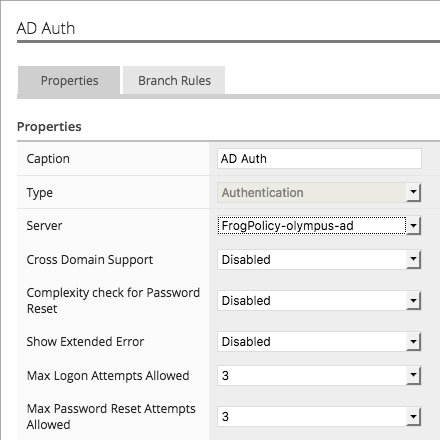Select the Properties tab
The width and height of the screenshot is (440, 440).
pyautogui.click(x=69, y=80)
